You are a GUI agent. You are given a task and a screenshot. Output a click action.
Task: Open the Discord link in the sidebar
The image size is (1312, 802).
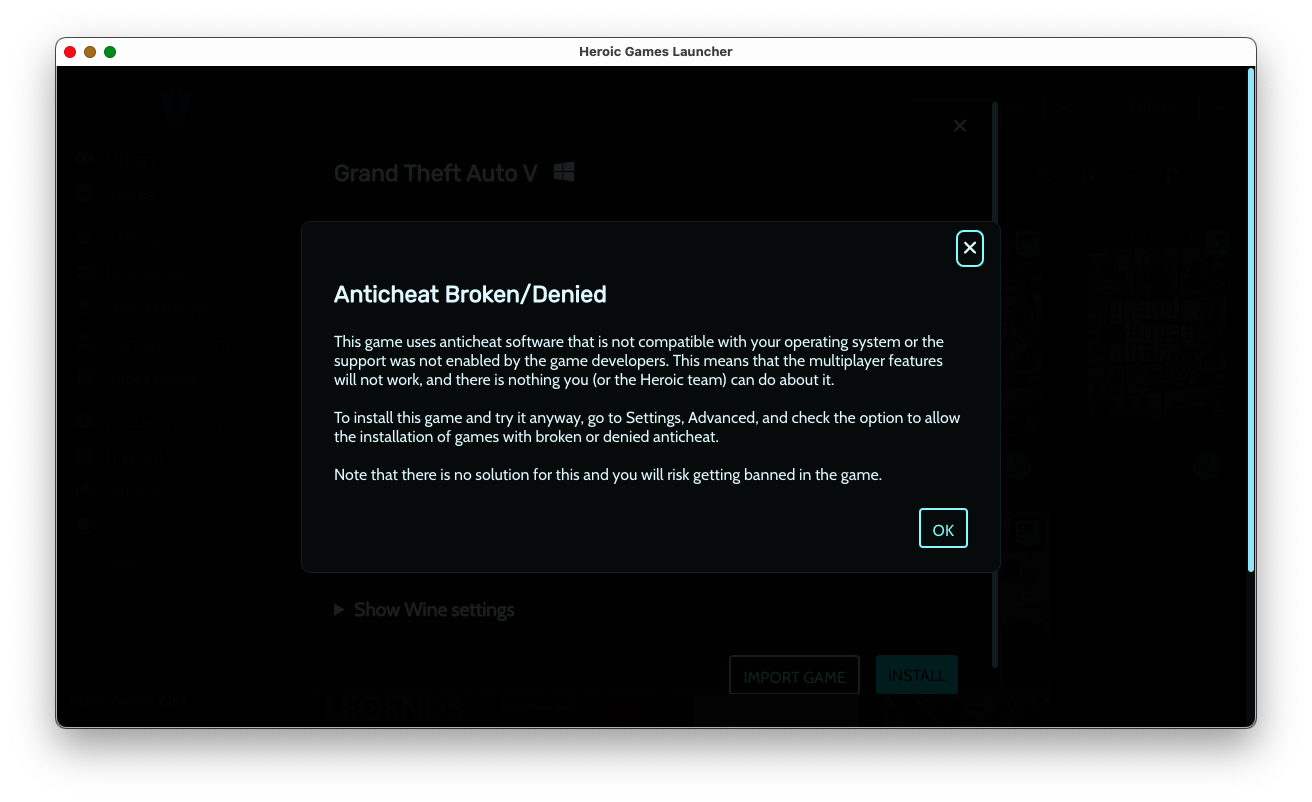pos(120,457)
